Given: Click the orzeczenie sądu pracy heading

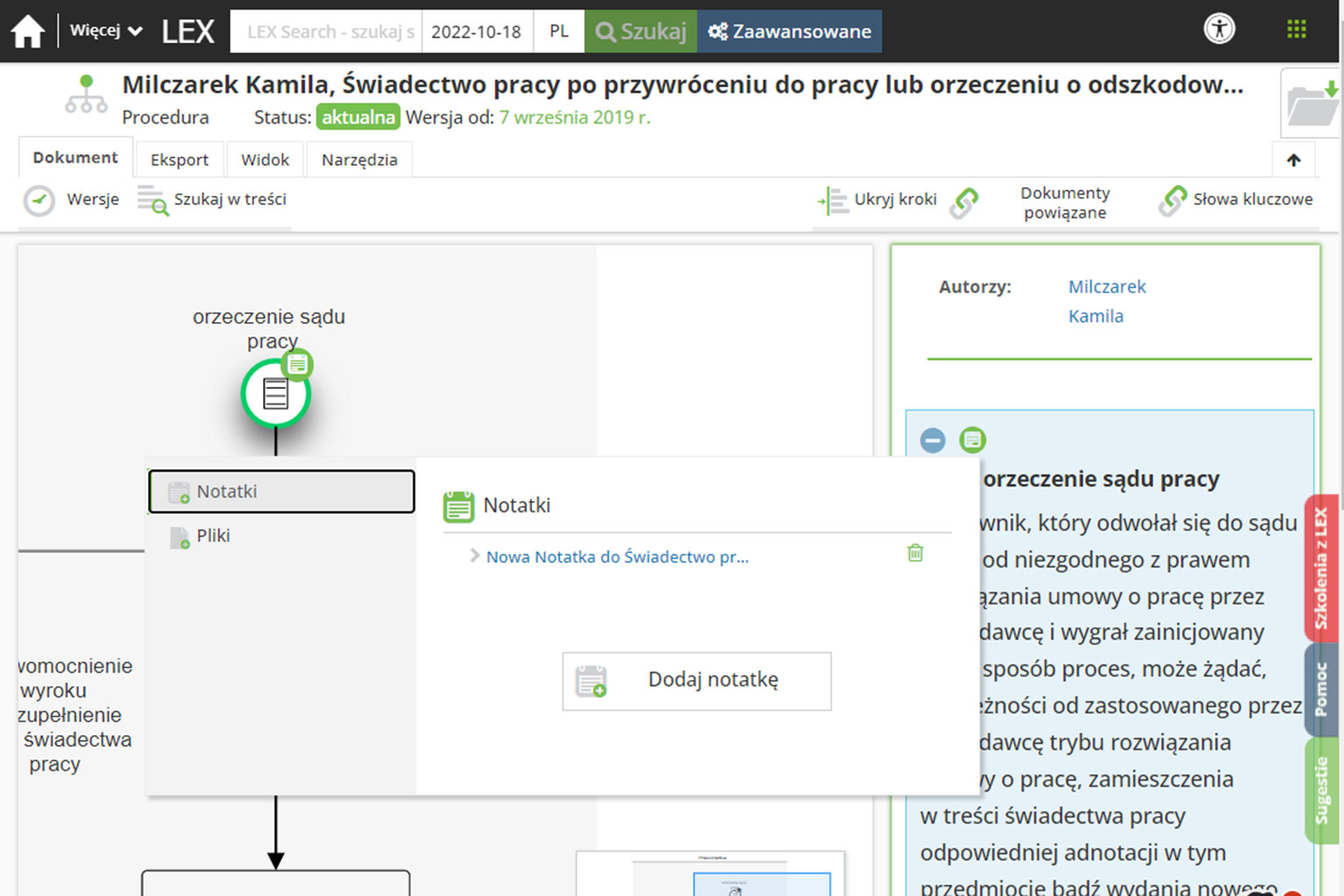Looking at the screenshot, I should point(1101,479).
